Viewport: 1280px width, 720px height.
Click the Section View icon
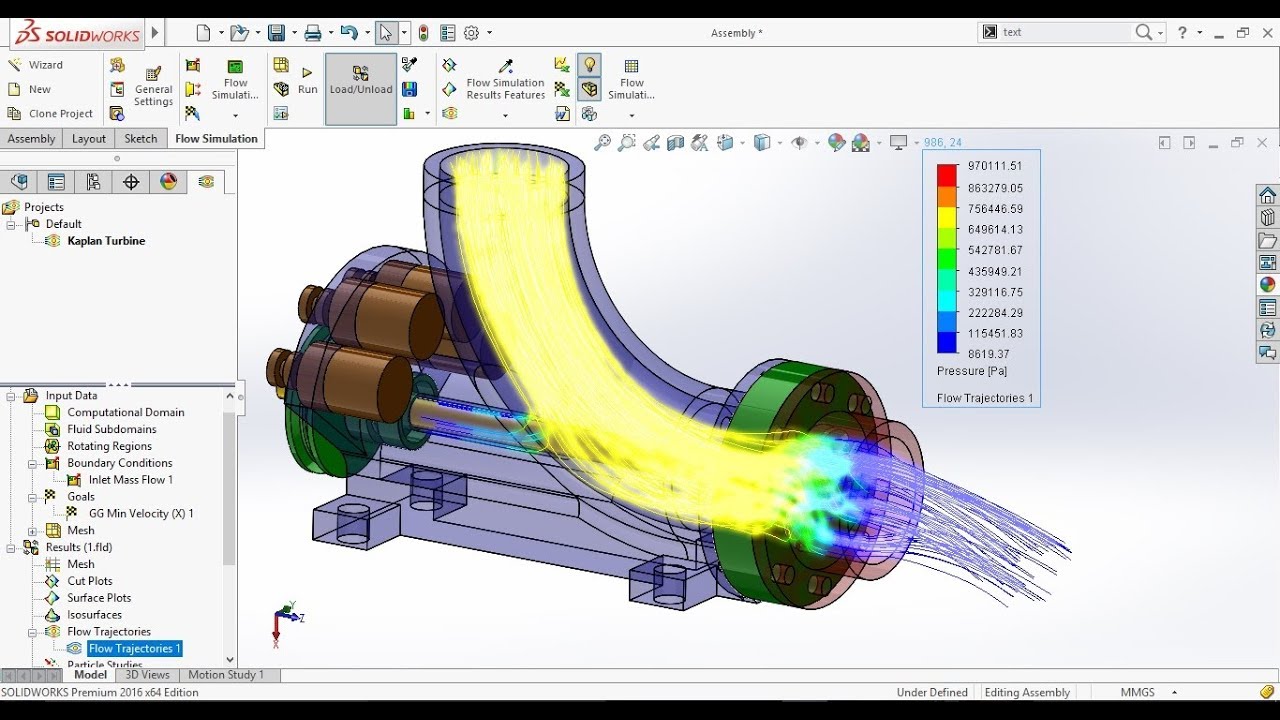point(675,143)
